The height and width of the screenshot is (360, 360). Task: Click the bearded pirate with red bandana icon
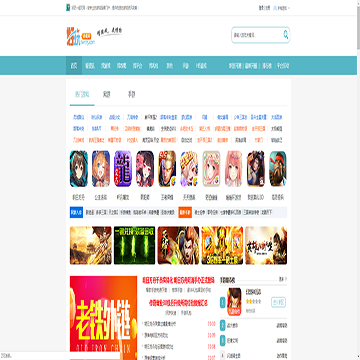point(278,168)
